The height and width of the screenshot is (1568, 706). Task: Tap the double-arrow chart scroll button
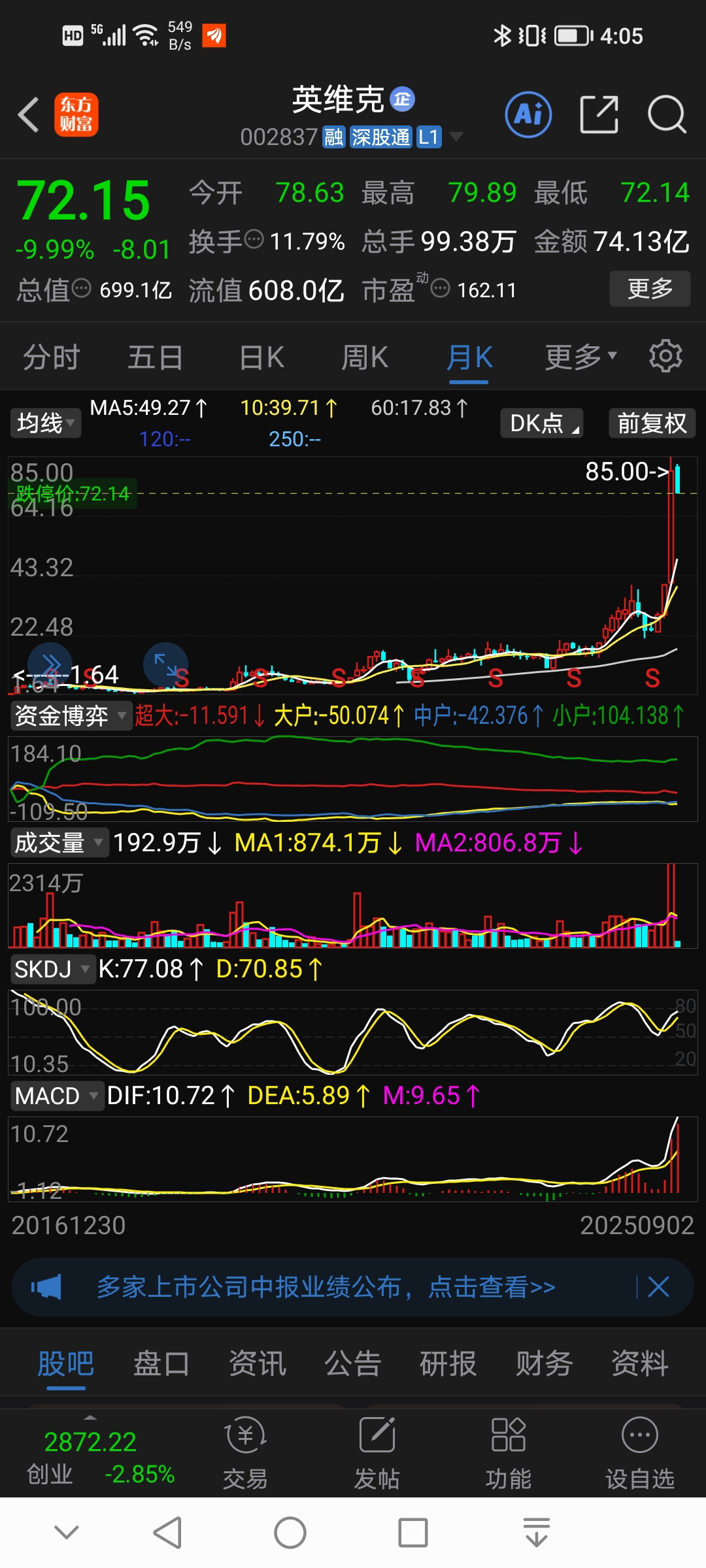click(x=50, y=664)
